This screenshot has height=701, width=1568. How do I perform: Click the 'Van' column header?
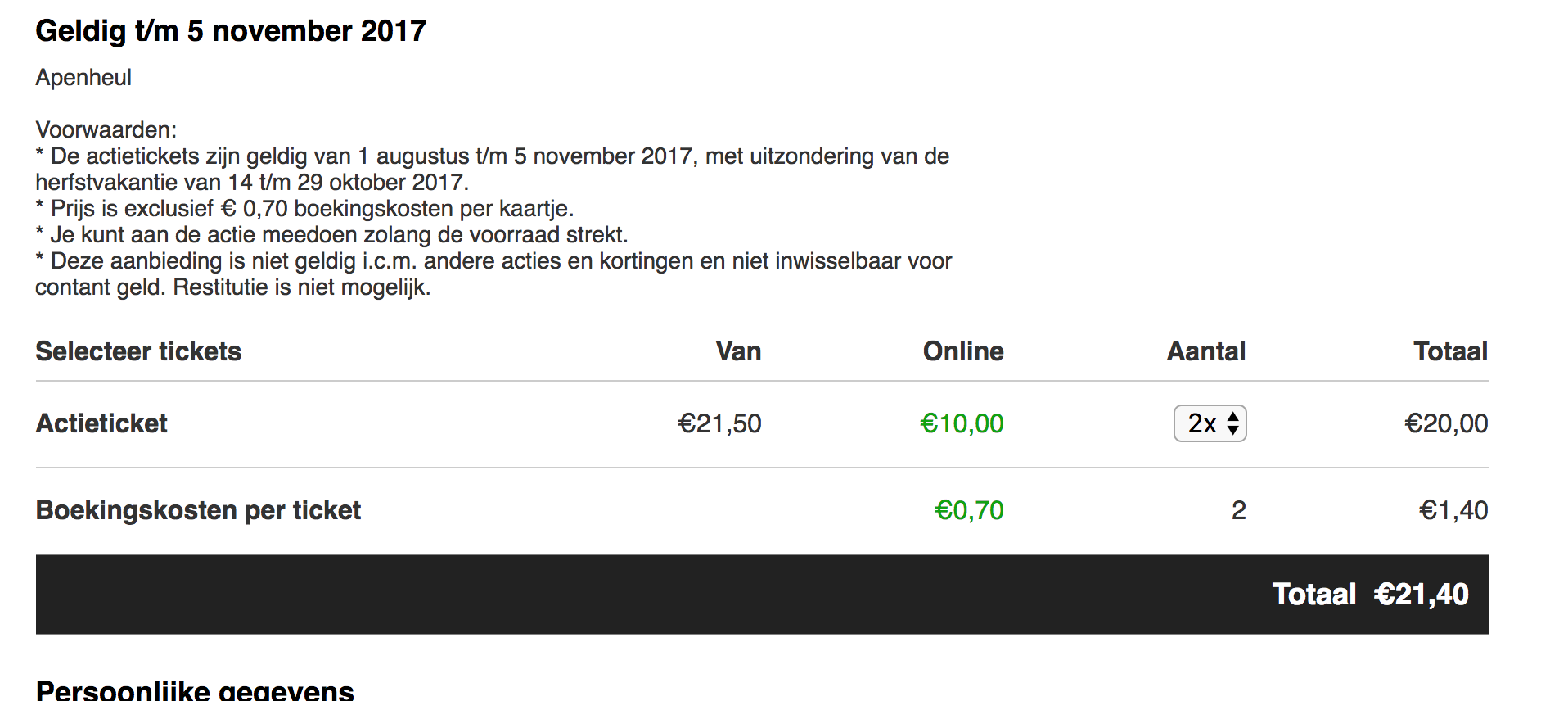pos(738,351)
